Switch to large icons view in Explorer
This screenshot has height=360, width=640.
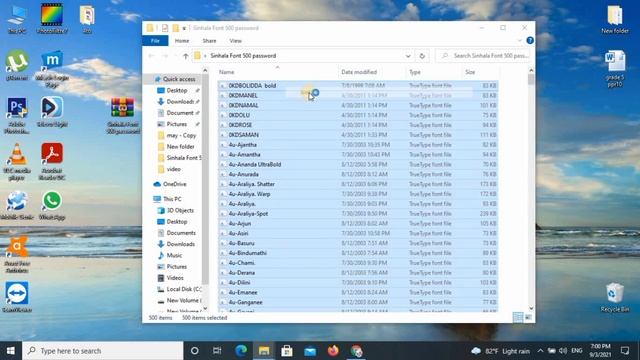click(529, 317)
